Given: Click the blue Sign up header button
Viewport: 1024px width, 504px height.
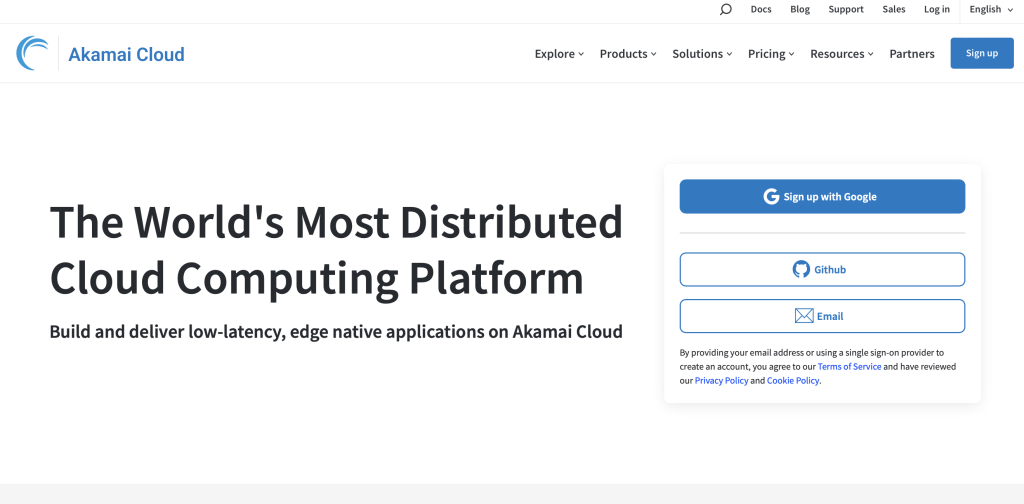Looking at the screenshot, I should pos(982,53).
